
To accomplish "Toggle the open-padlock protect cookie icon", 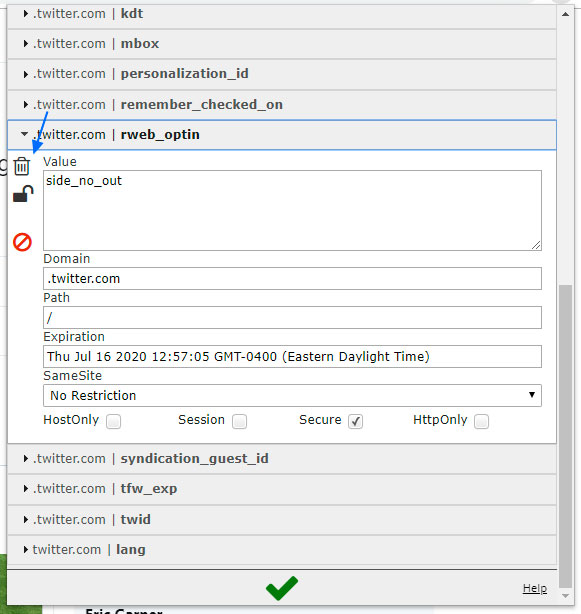I will [x=23, y=194].
